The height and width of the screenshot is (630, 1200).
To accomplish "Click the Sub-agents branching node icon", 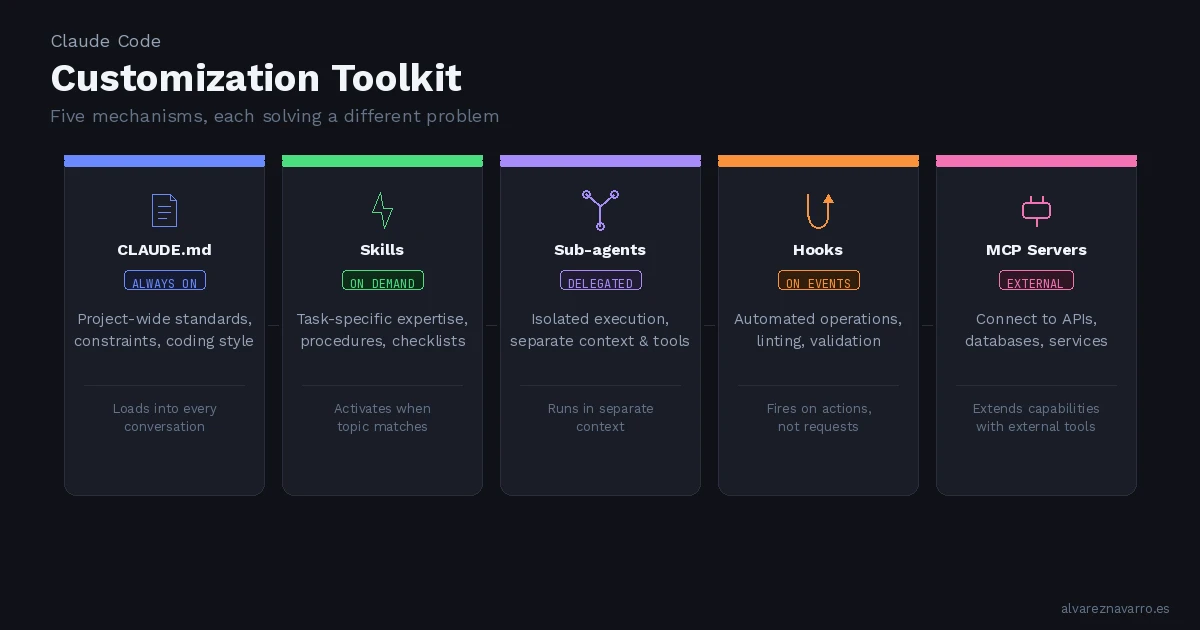I will tap(600, 210).
